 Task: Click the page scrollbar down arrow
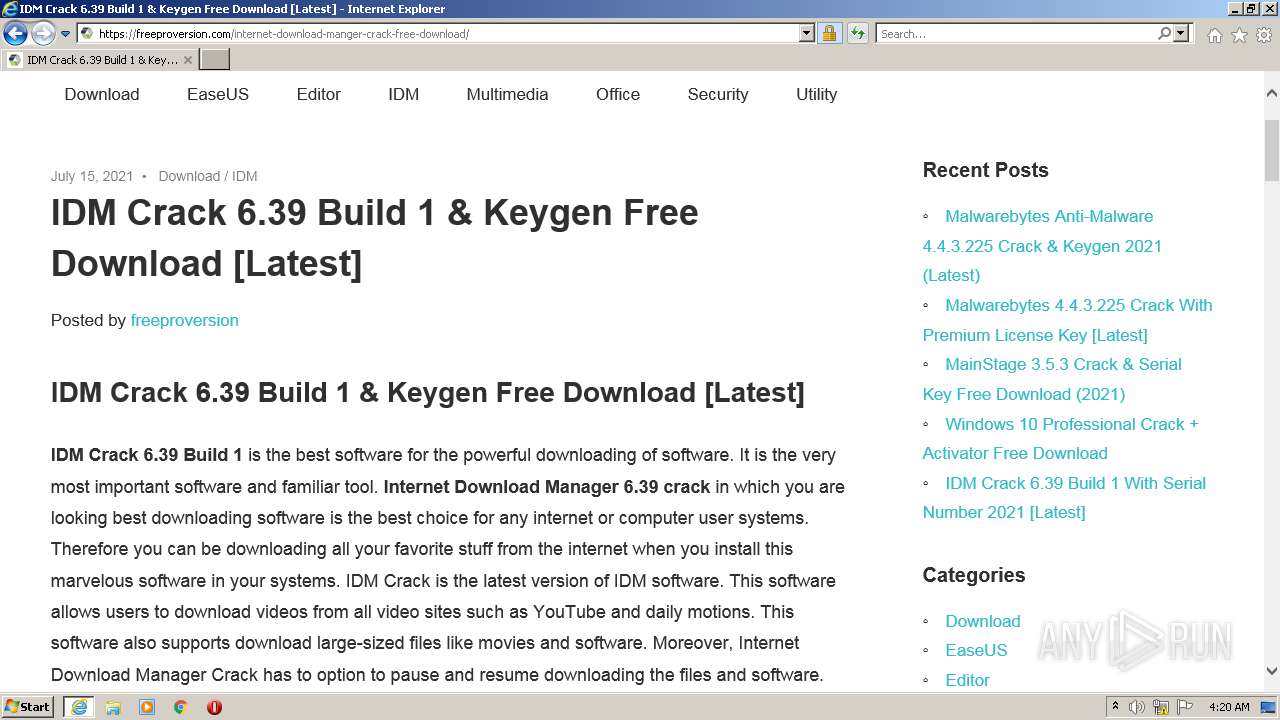[1272, 671]
